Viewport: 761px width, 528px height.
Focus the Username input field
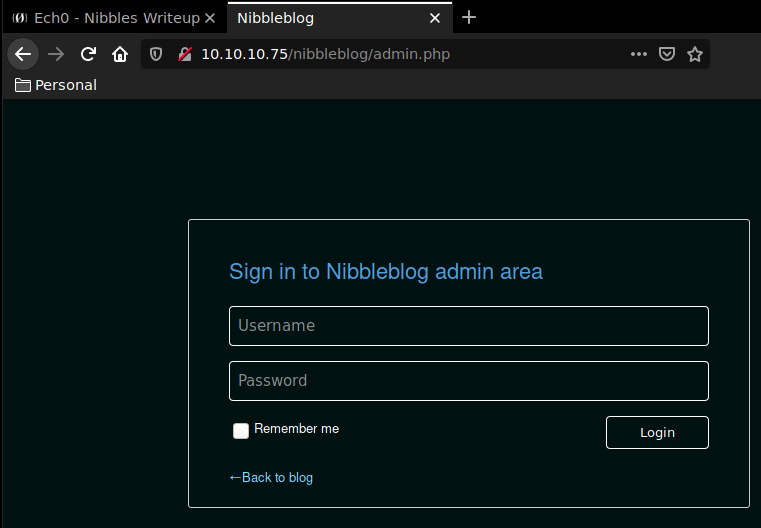[x=468, y=326]
